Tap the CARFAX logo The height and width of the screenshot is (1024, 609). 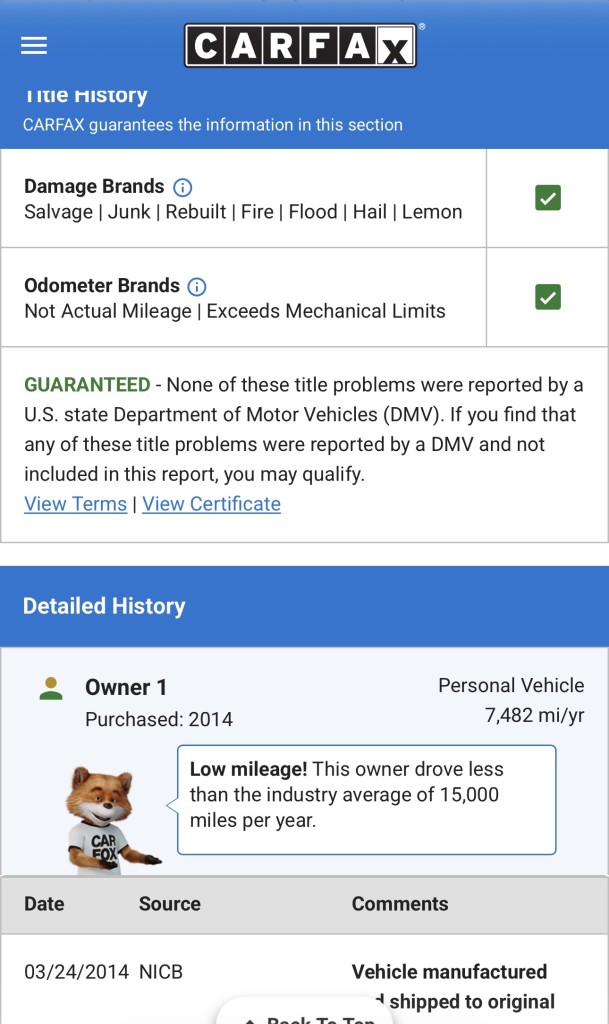point(300,46)
